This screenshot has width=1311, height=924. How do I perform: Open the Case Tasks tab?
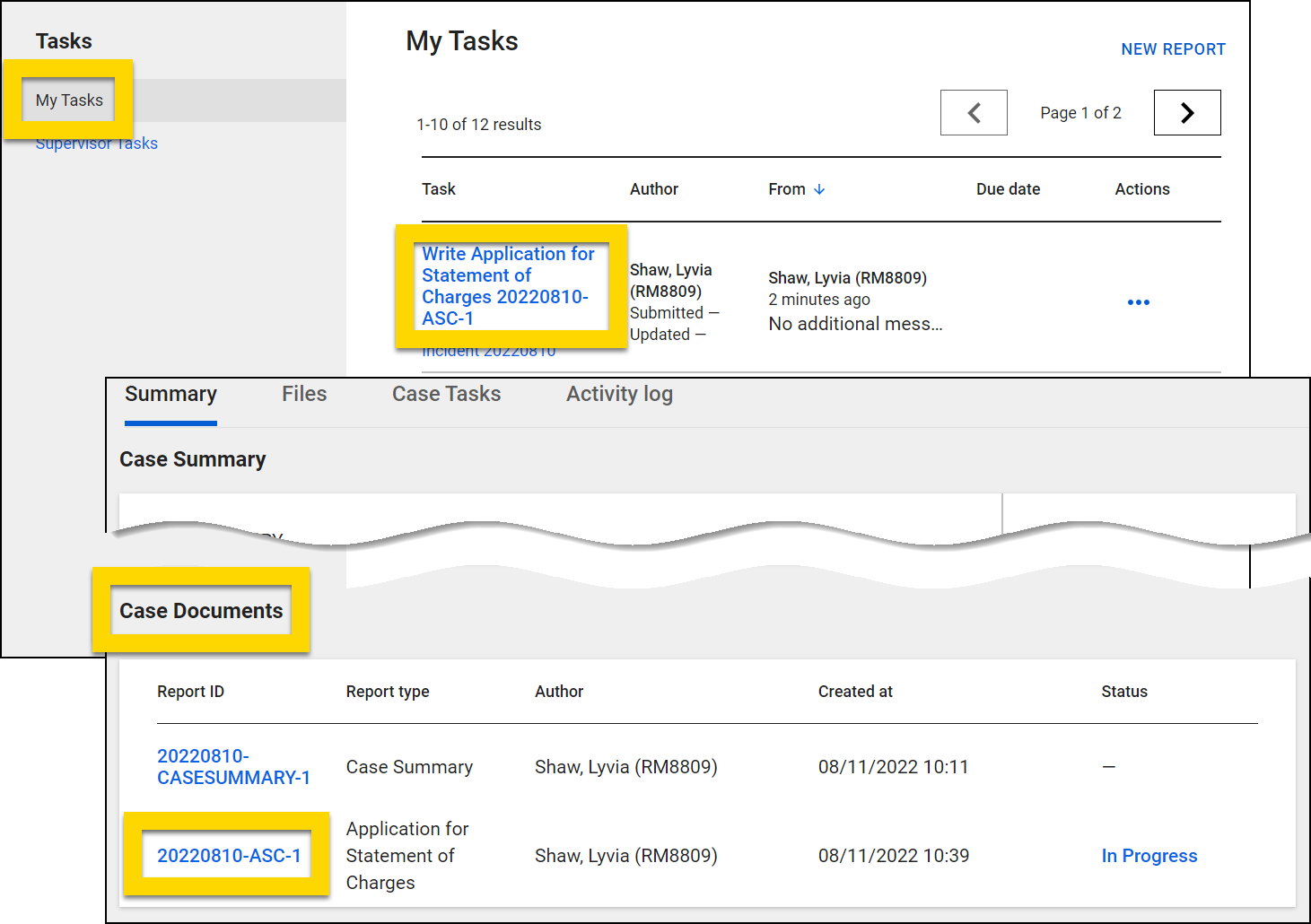446,394
